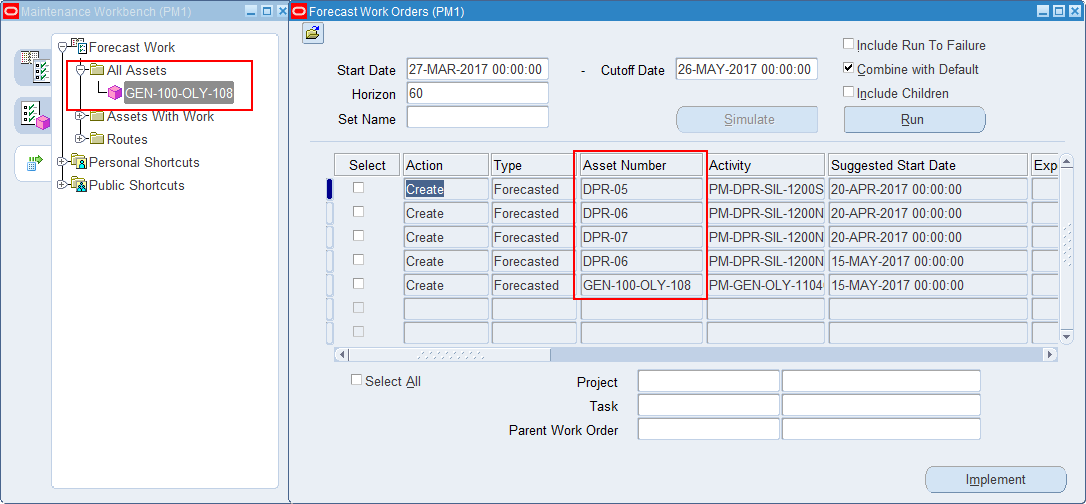
Task: Click the Assets With Work folder icon
Action: (x=96, y=116)
